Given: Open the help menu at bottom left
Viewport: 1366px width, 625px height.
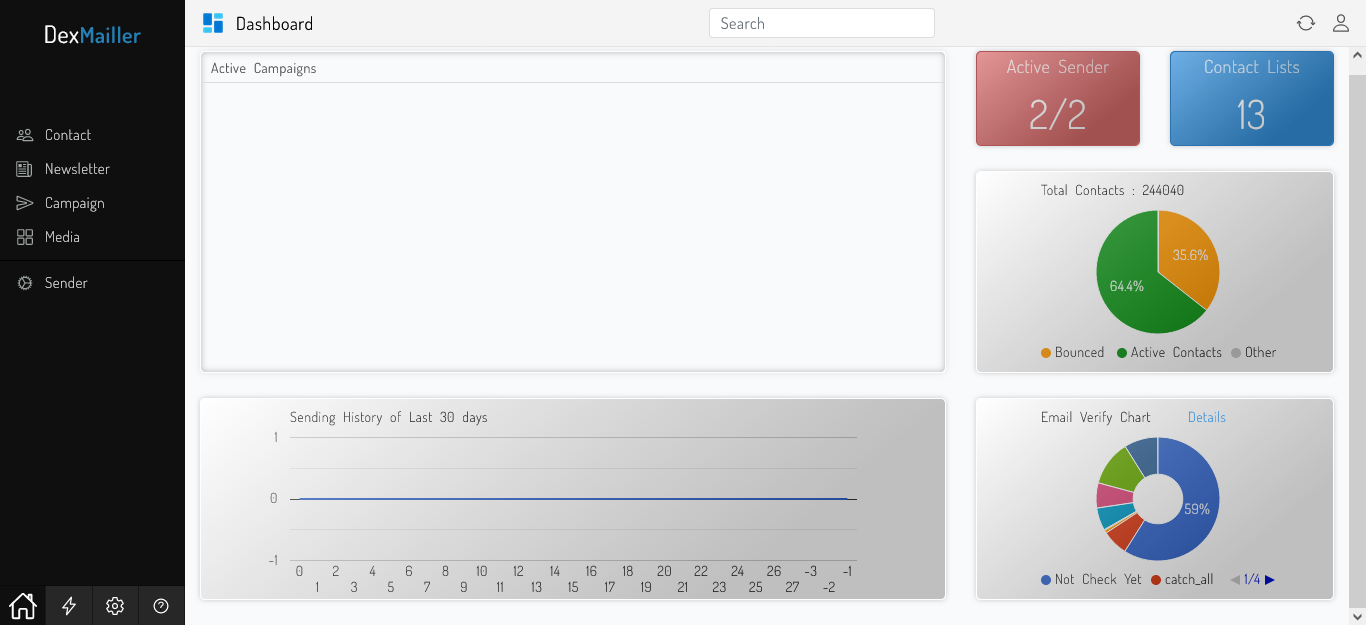Looking at the screenshot, I should point(161,605).
